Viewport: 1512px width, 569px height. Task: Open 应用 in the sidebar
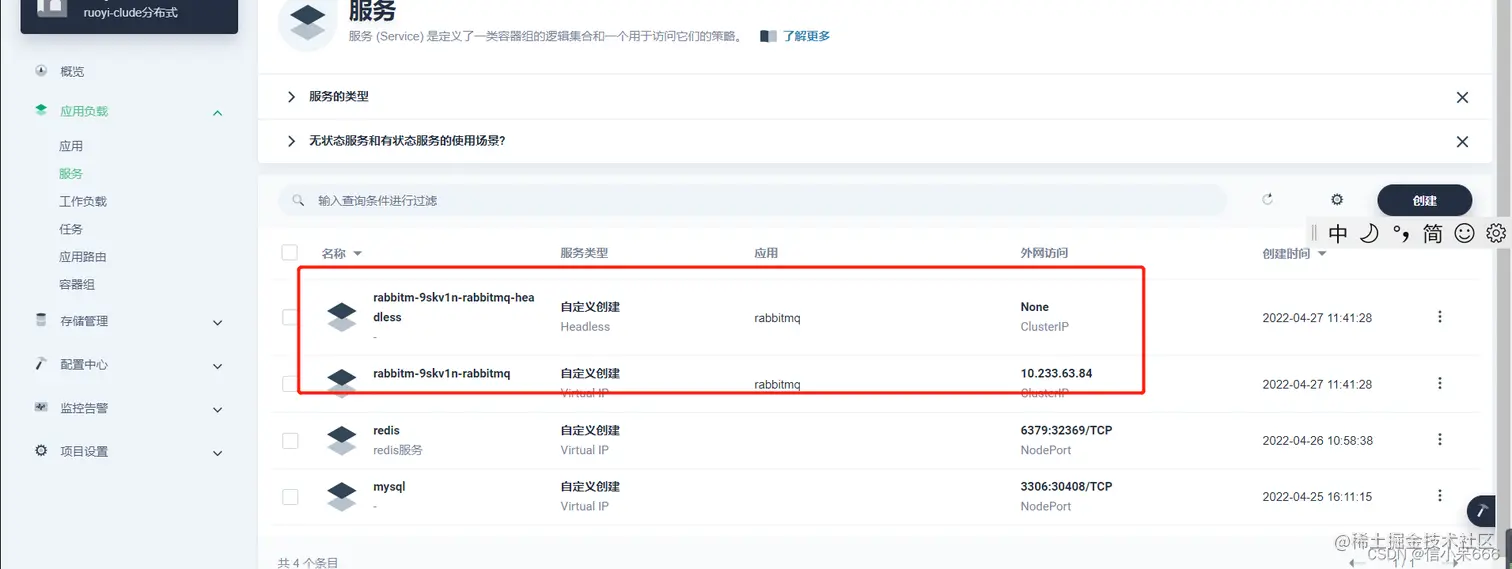pos(71,146)
